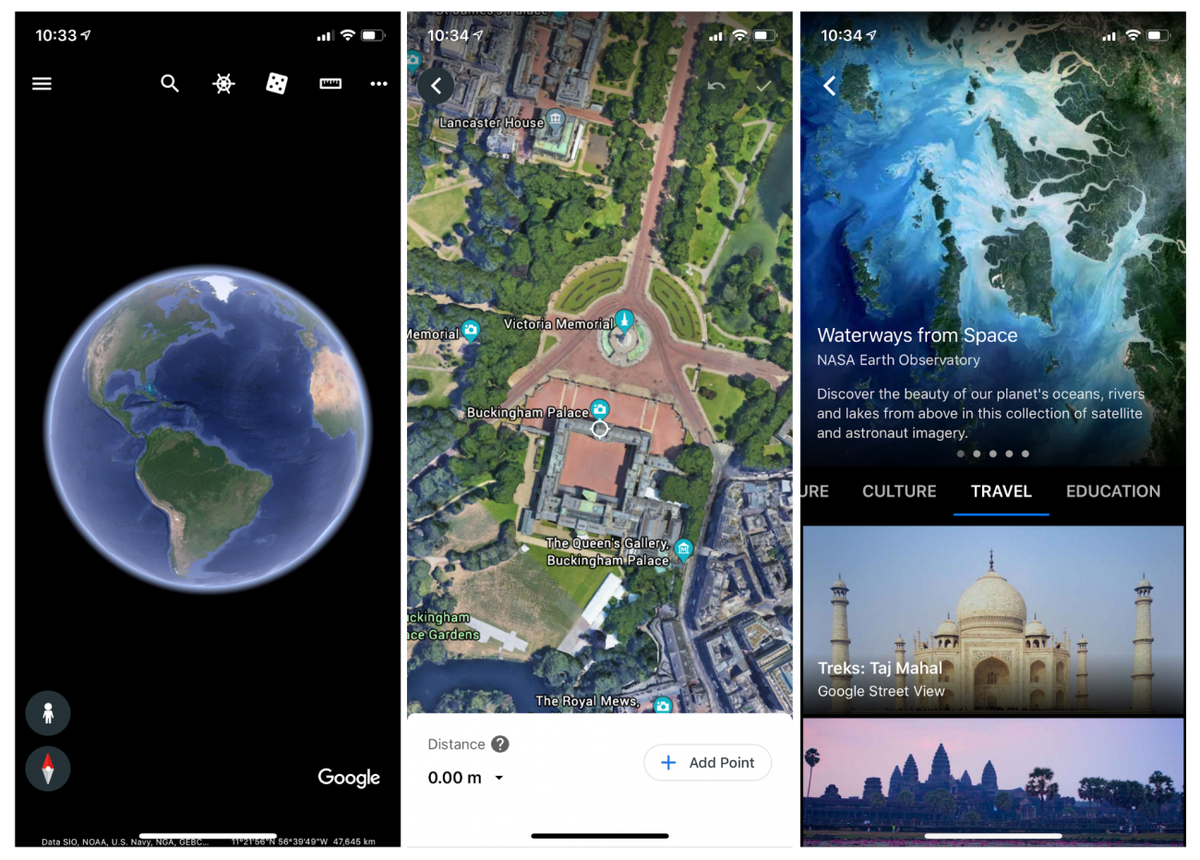Tap the I'm Feeling Lucky dice icon
This screenshot has height=860, width=1200.
(277, 84)
